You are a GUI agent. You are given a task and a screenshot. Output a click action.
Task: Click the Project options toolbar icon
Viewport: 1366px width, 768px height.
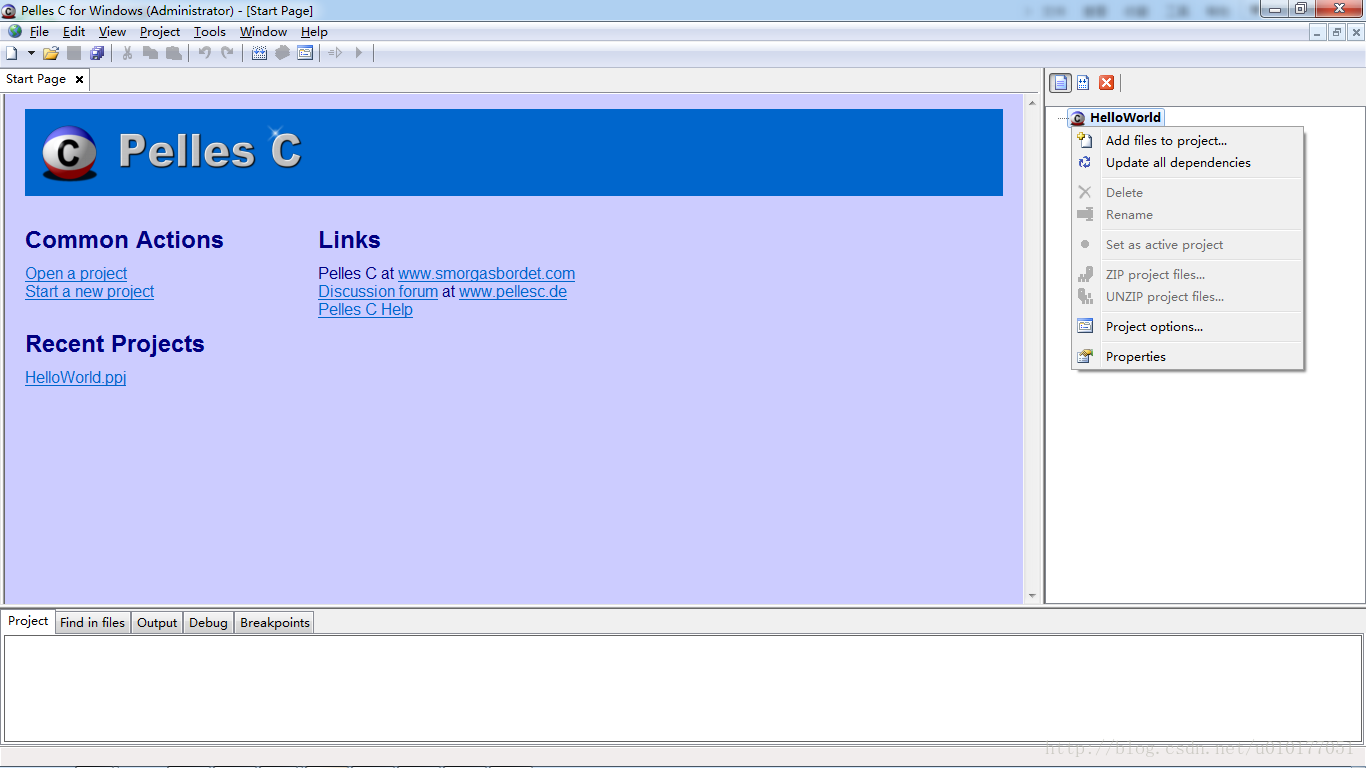(305, 53)
